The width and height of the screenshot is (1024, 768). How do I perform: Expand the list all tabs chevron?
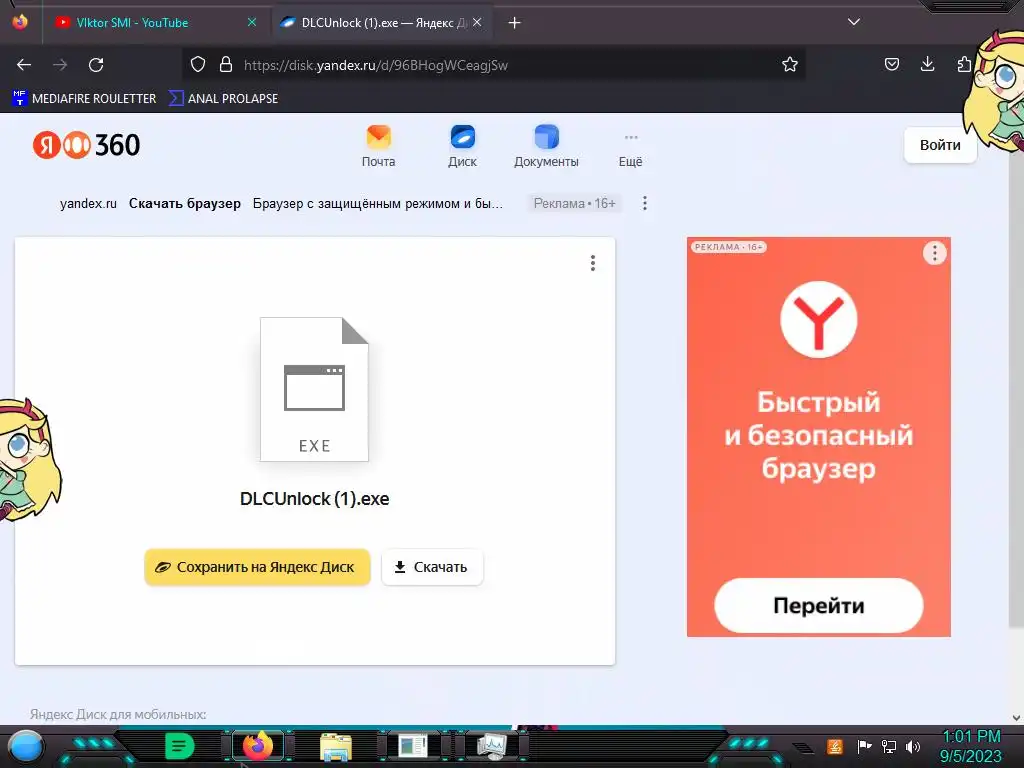click(x=854, y=22)
